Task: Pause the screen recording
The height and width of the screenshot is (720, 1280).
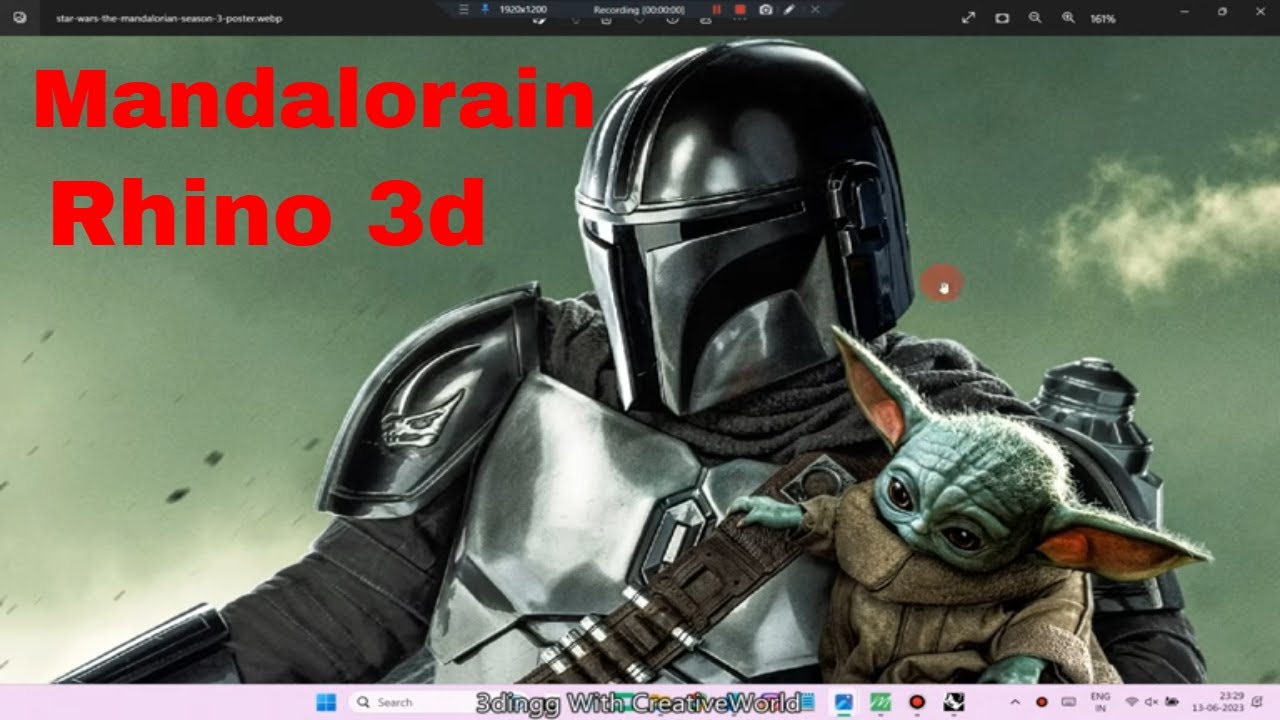Action: click(716, 9)
